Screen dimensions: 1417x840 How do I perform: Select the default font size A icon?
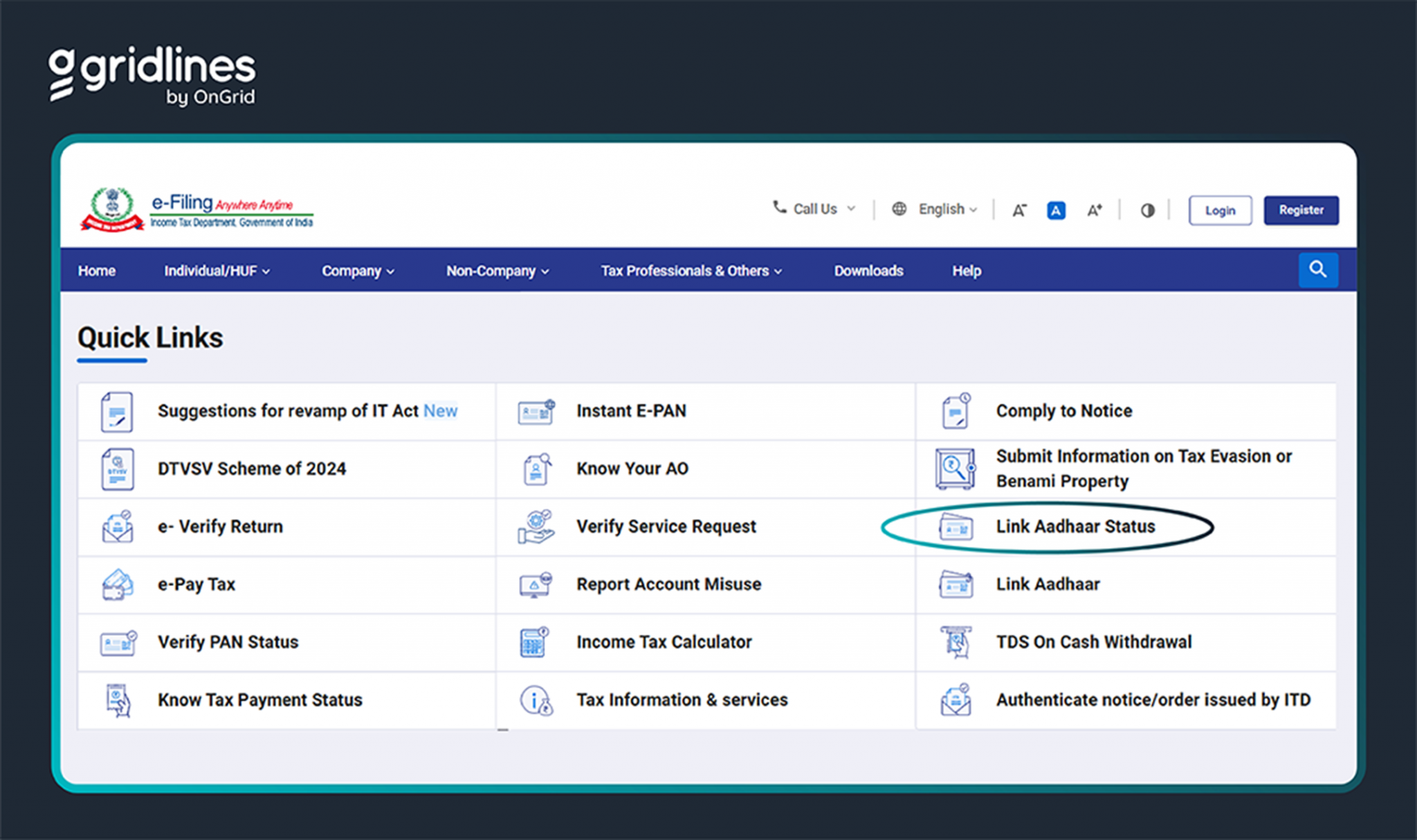(x=1056, y=210)
